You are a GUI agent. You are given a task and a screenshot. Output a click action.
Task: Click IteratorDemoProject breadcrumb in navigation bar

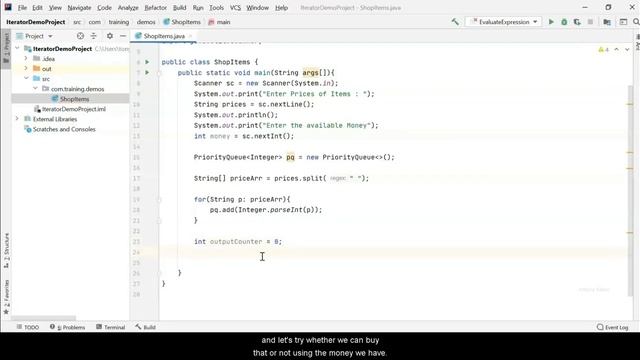tap(36, 22)
